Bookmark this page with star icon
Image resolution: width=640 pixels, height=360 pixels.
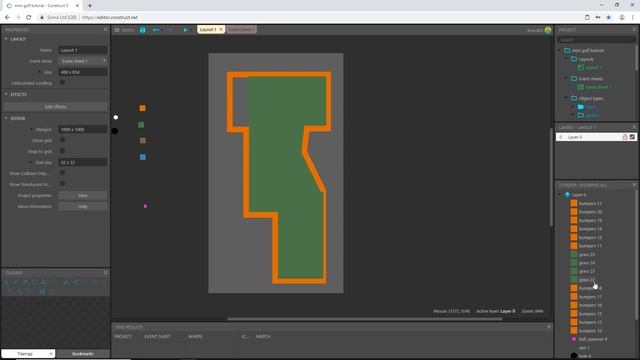pyautogui.click(x=609, y=18)
